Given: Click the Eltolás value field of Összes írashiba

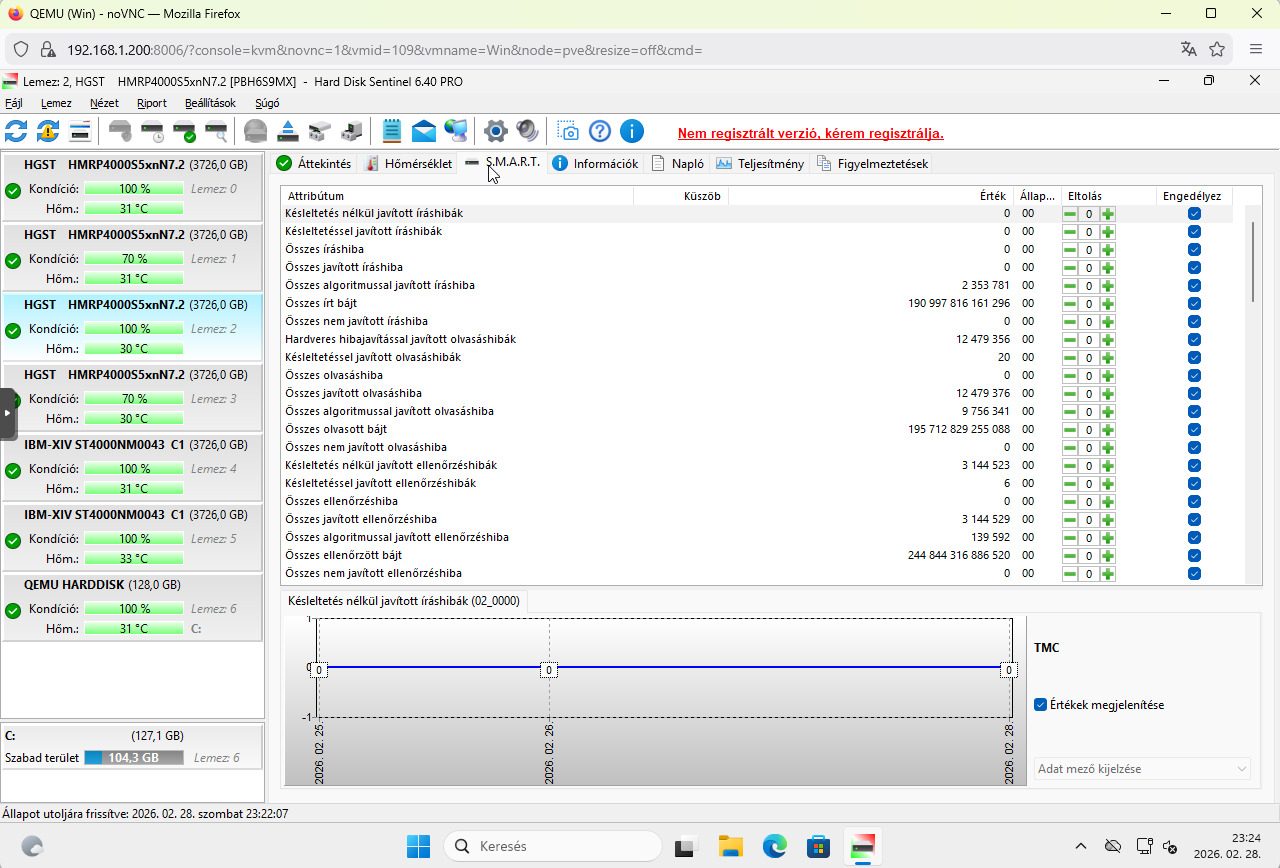Looking at the screenshot, I should click(1089, 250).
